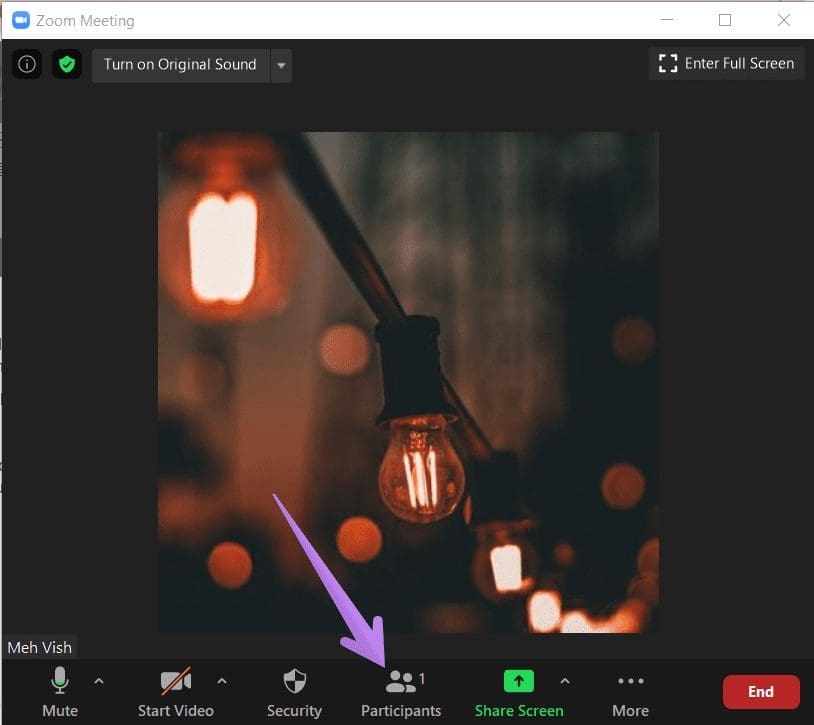Enable Original Sound
This screenshot has height=725, width=814.
coord(179,64)
